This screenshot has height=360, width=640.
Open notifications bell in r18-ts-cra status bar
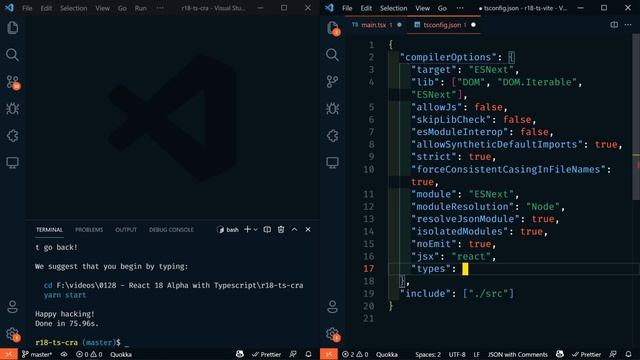tap(309, 354)
